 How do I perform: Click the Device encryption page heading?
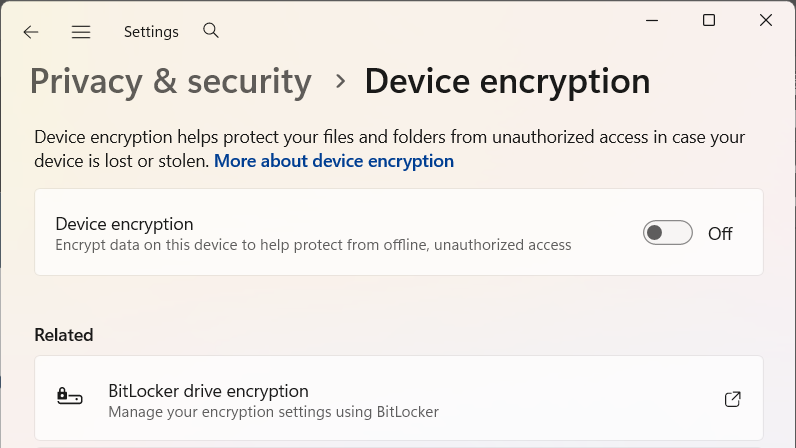point(507,81)
